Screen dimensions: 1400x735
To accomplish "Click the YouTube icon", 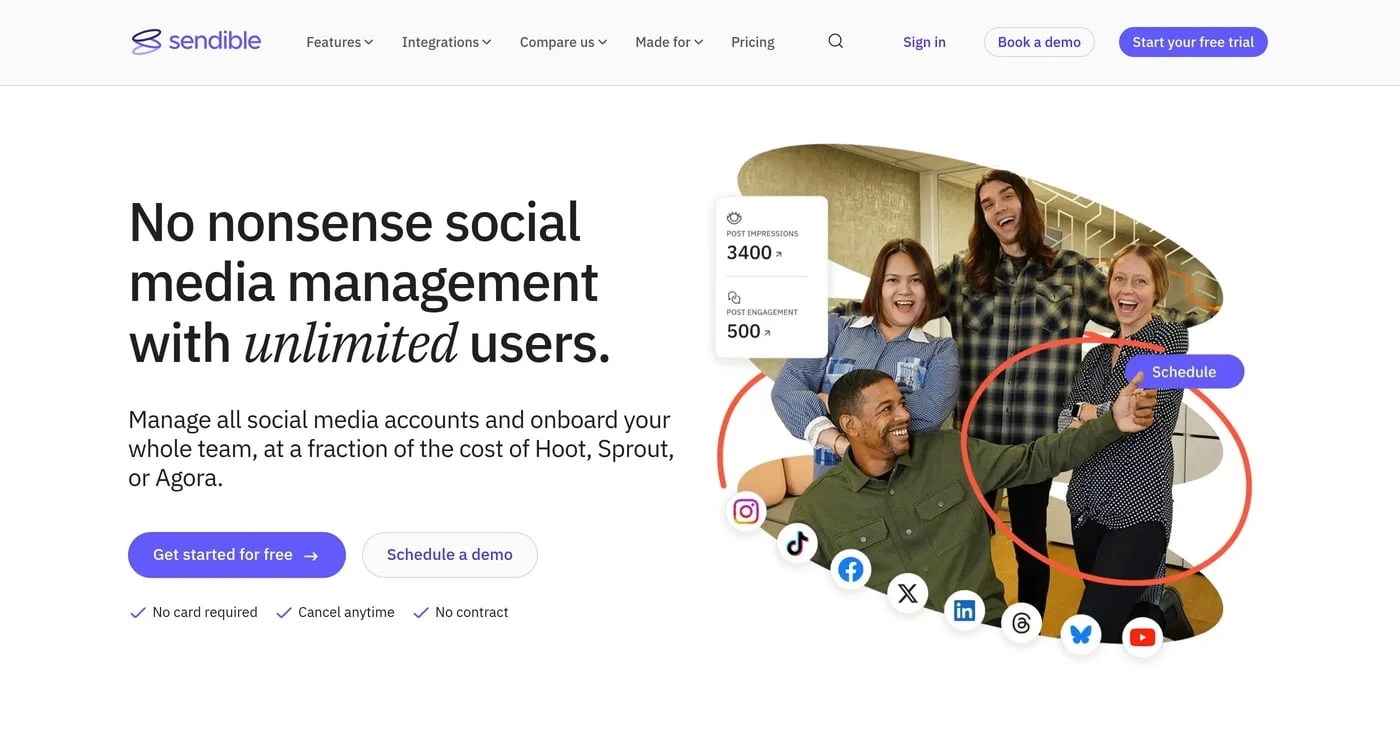I will click(1142, 637).
